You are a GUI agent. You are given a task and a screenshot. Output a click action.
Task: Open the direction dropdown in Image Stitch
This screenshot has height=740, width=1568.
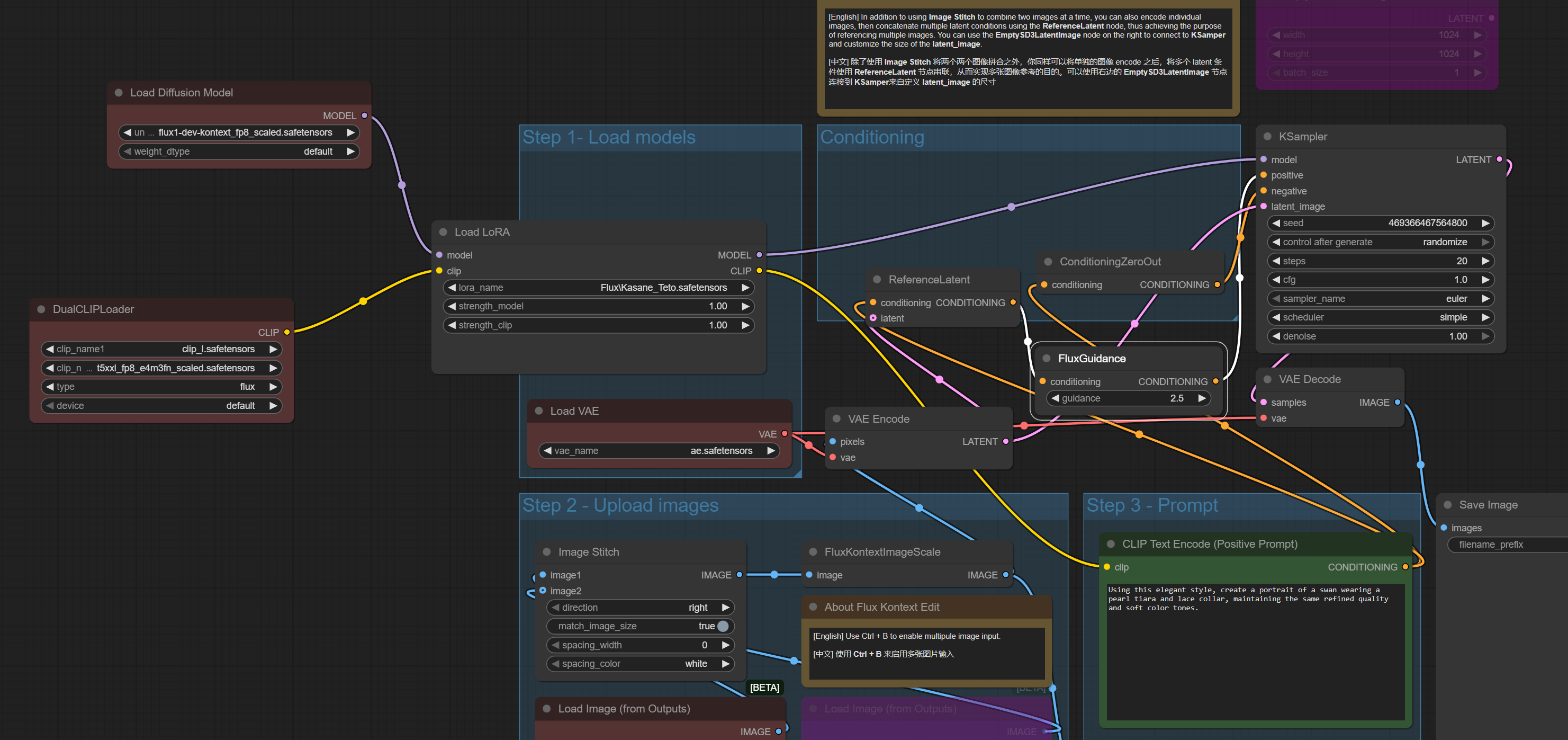click(x=641, y=608)
